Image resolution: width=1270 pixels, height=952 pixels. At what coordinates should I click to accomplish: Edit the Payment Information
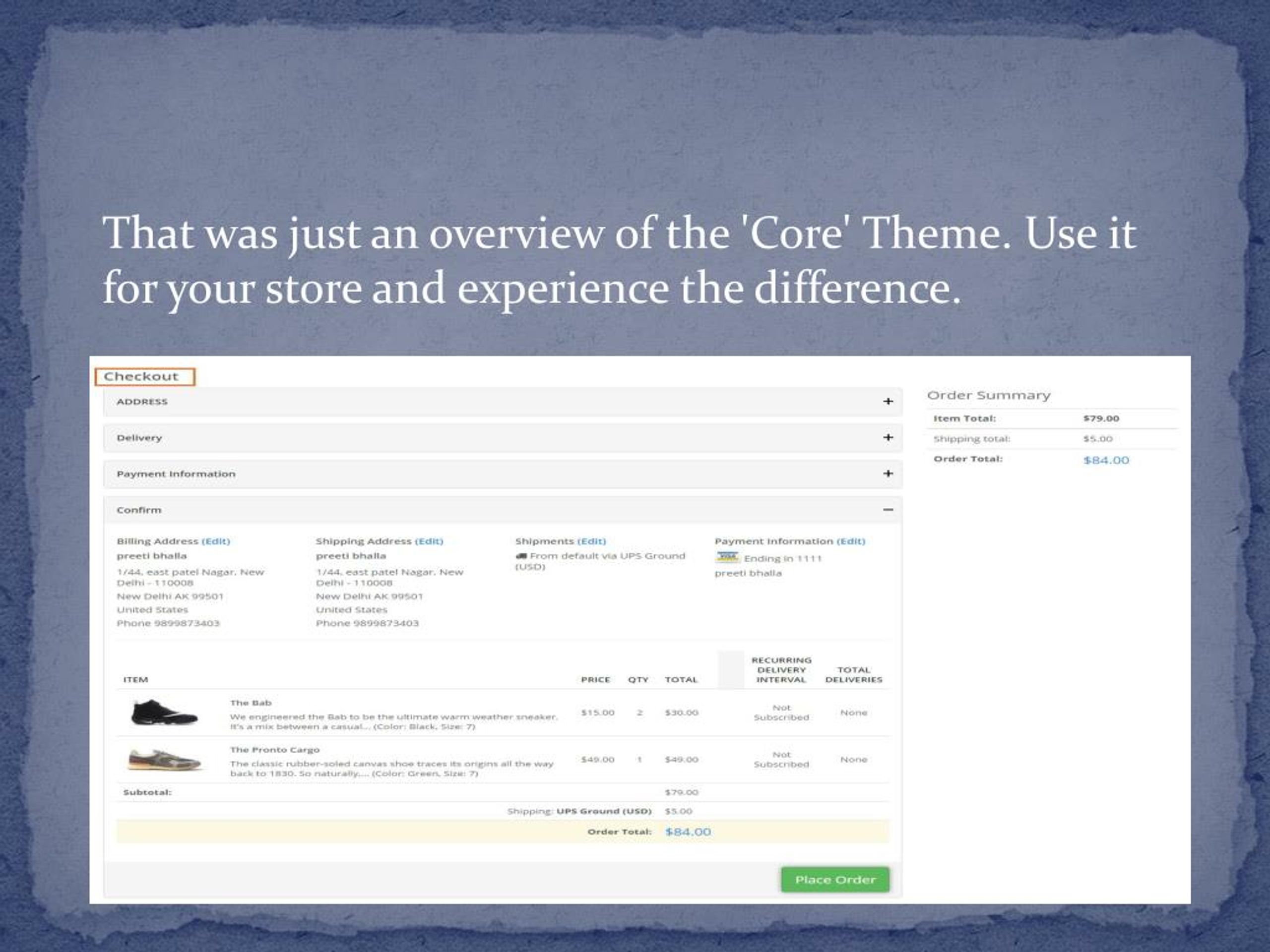(851, 541)
